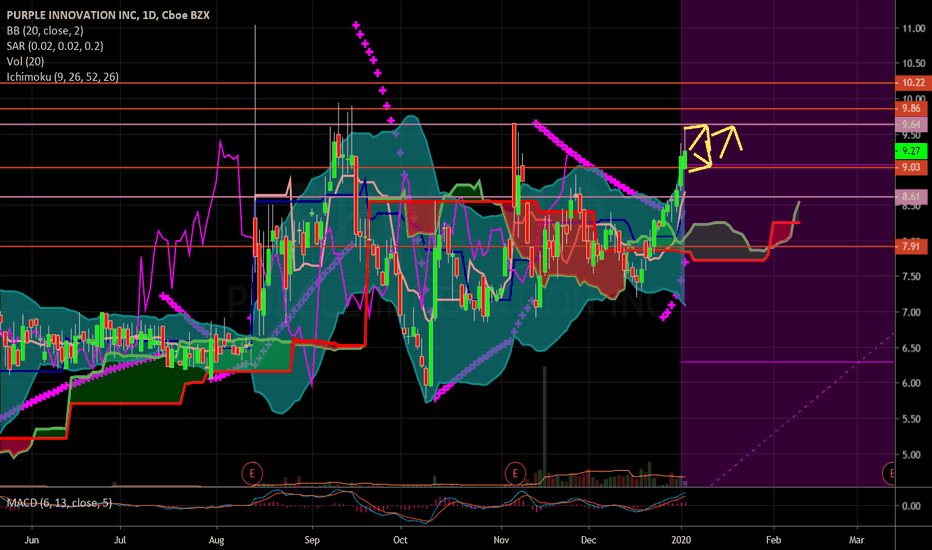Click the 9.64 price level label
Image resolution: width=932 pixels, height=550 pixels.
pos(911,124)
